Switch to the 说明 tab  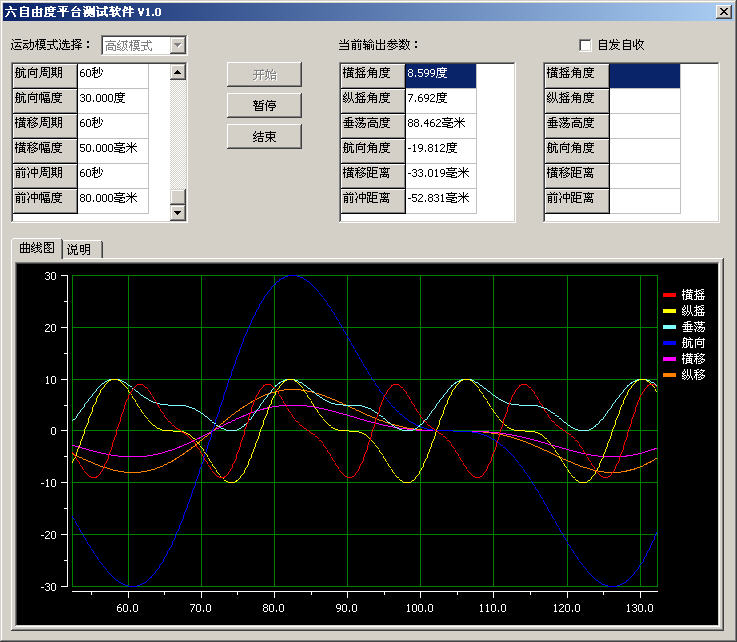click(x=79, y=250)
